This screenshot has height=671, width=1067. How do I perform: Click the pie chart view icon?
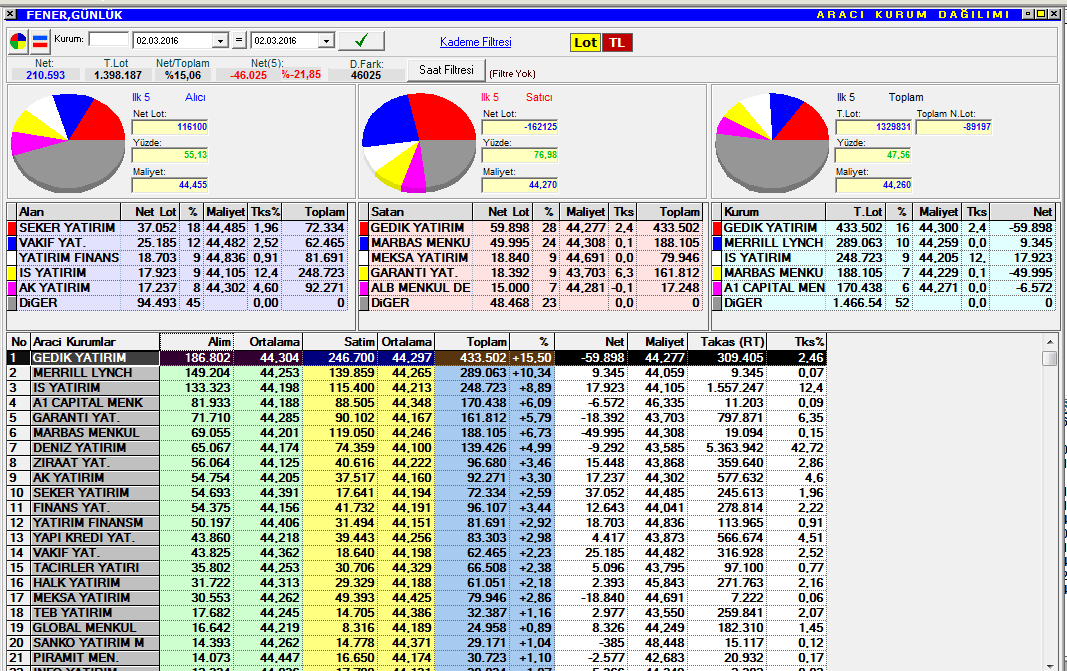[x=19, y=41]
